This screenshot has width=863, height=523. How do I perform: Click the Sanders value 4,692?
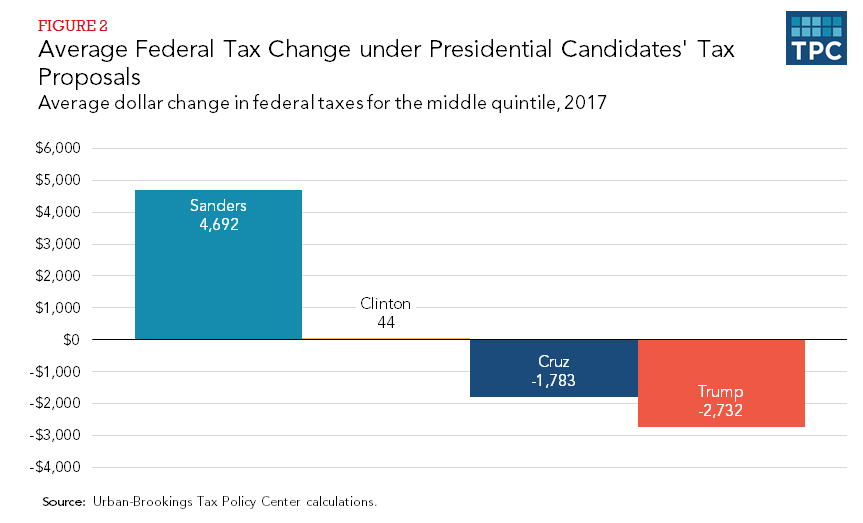coord(218,225)
